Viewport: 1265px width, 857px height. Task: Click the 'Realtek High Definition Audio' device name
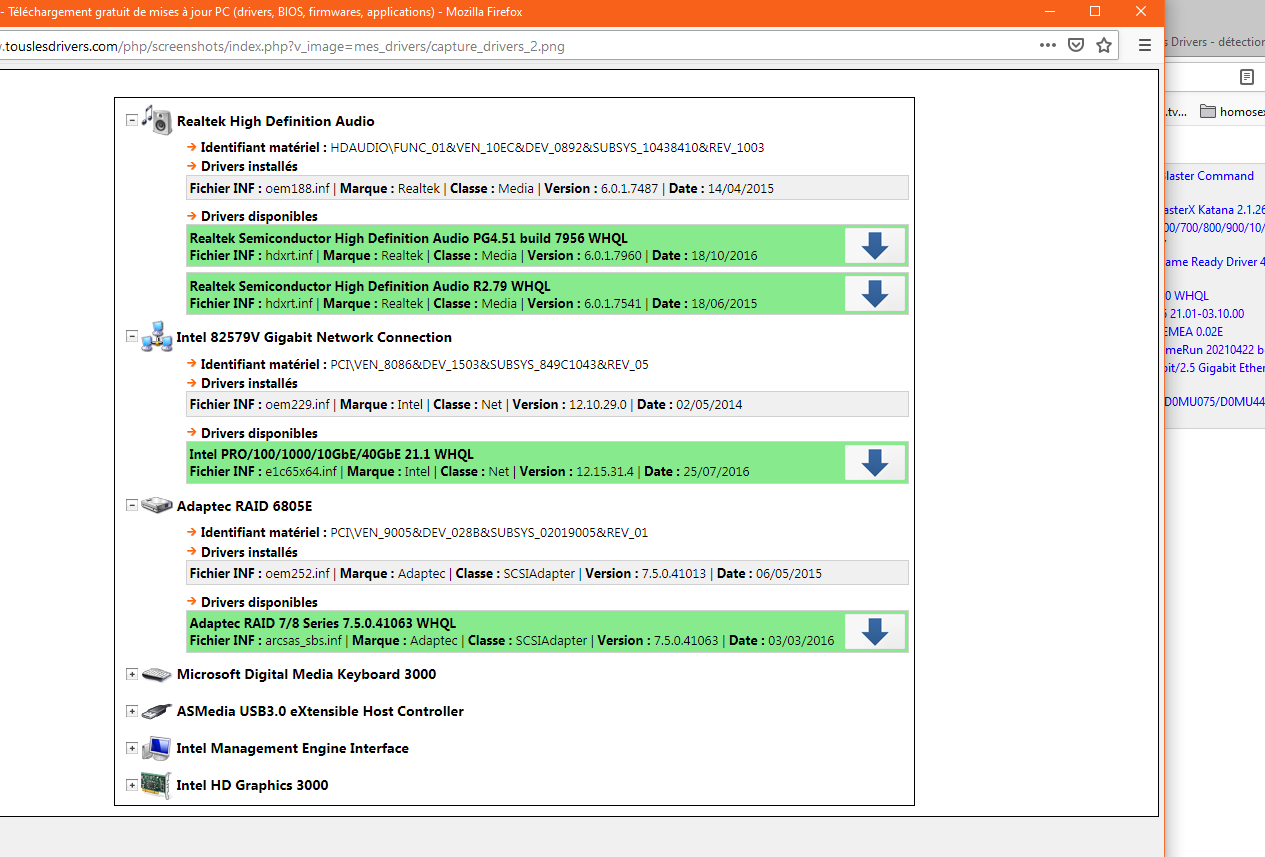click(276, 121)
